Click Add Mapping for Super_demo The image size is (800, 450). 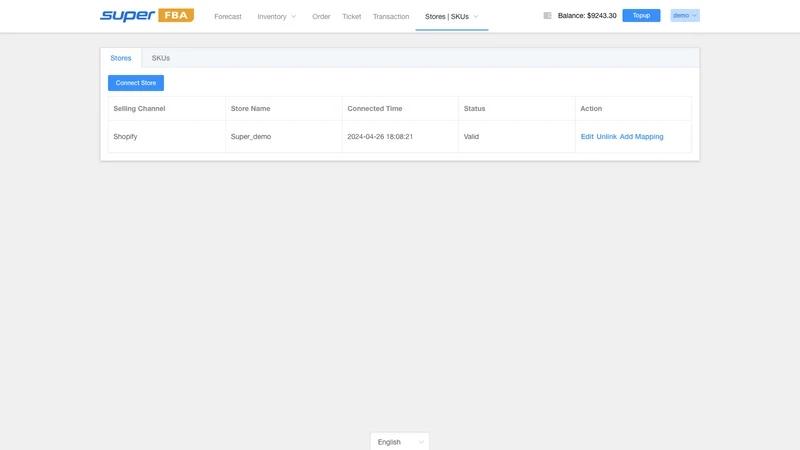tap(641, 137)
